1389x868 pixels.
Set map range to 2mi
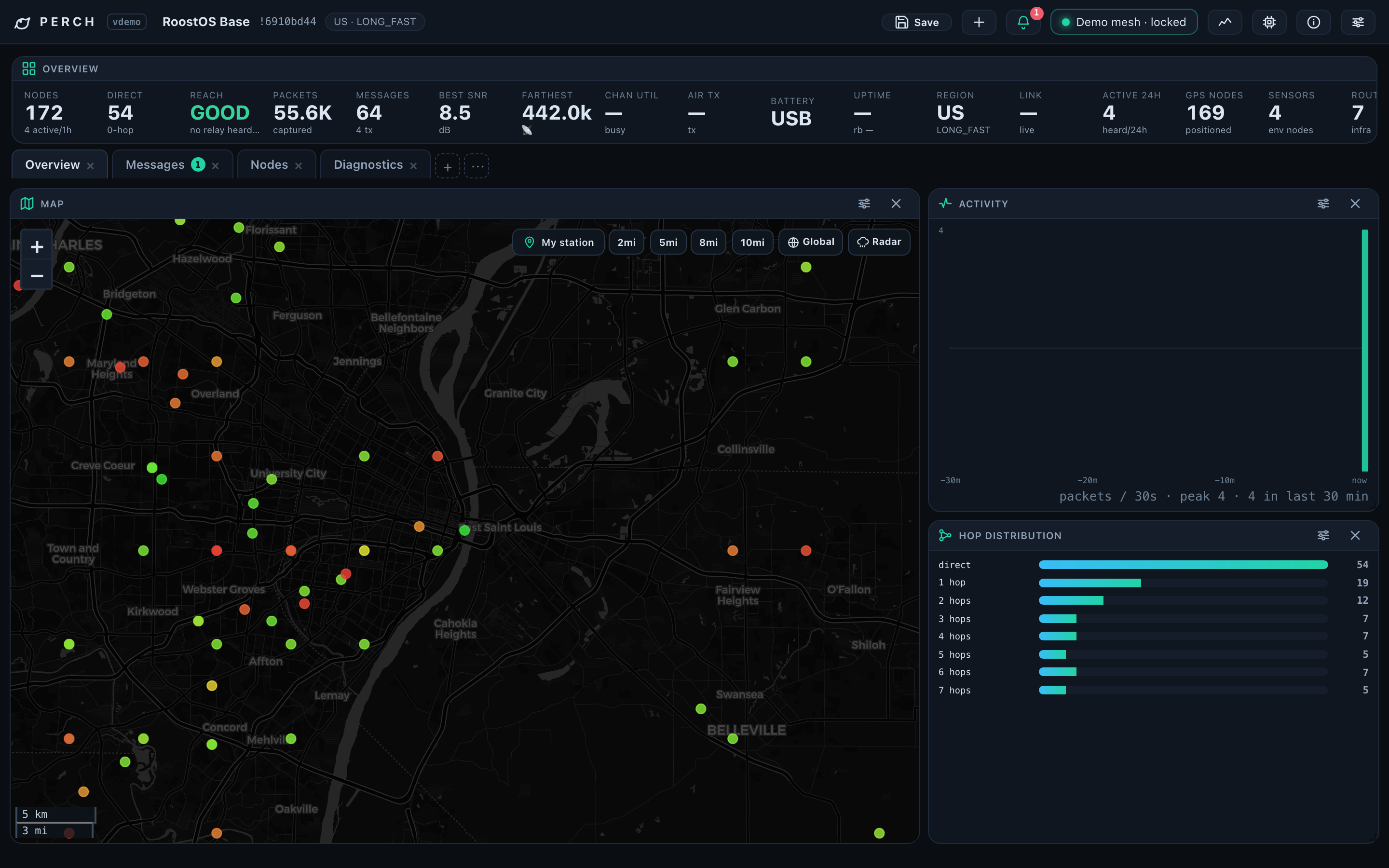click(x=626, y=242)
